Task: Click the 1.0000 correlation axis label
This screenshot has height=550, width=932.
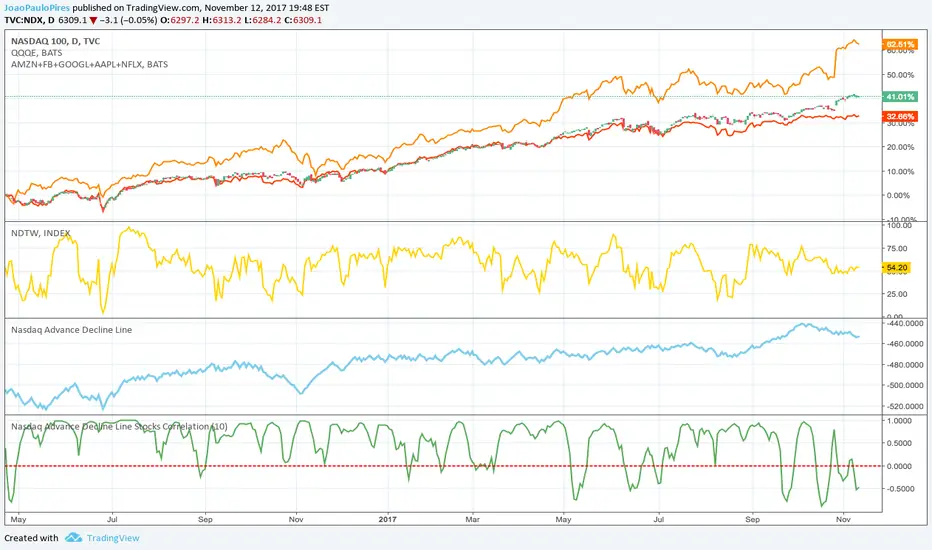Action: 899,420
